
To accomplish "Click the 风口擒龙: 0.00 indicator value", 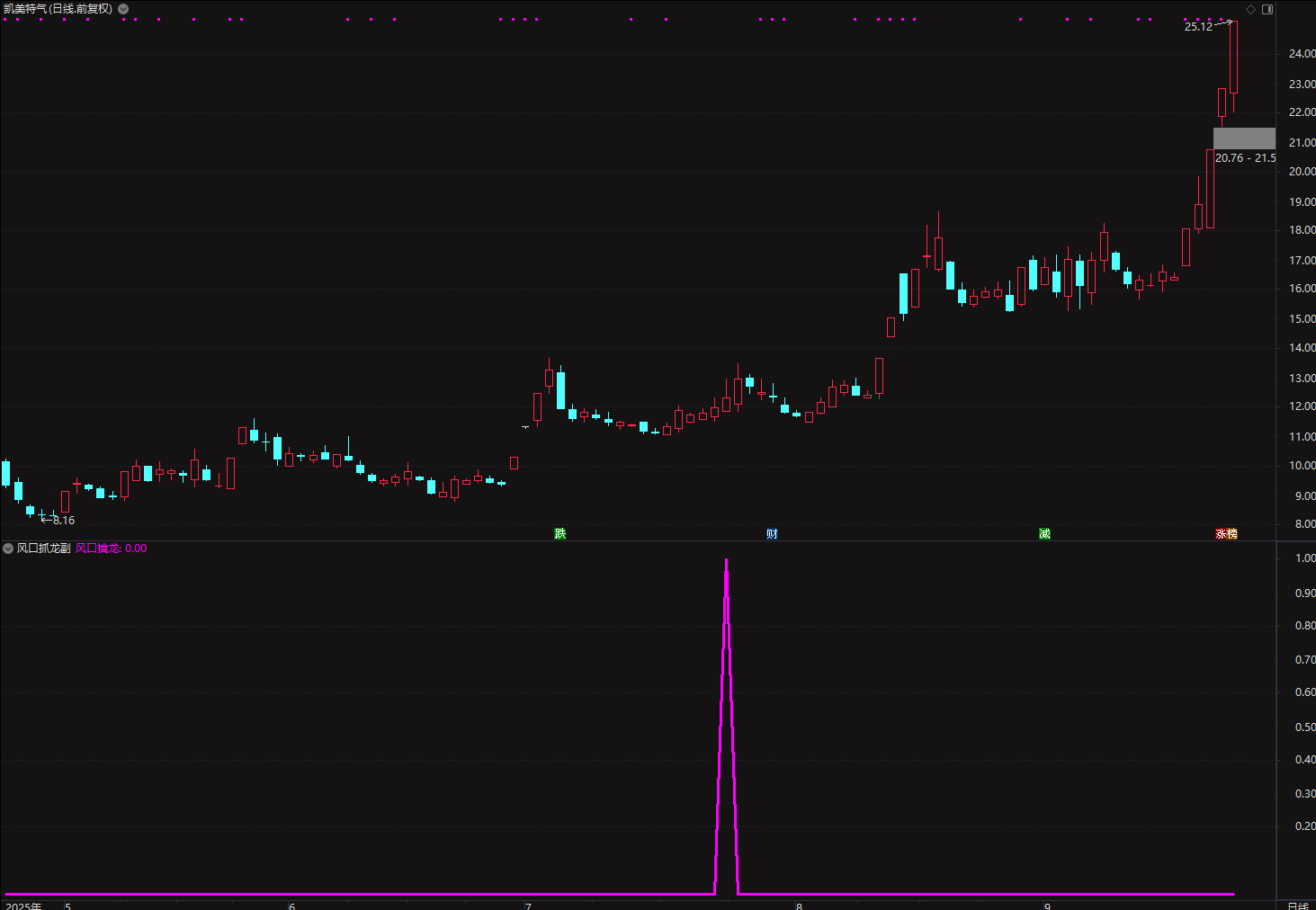I will coord(111,549).
